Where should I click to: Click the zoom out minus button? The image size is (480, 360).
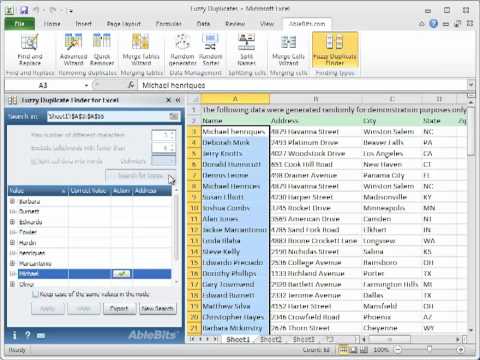(398, 349)
